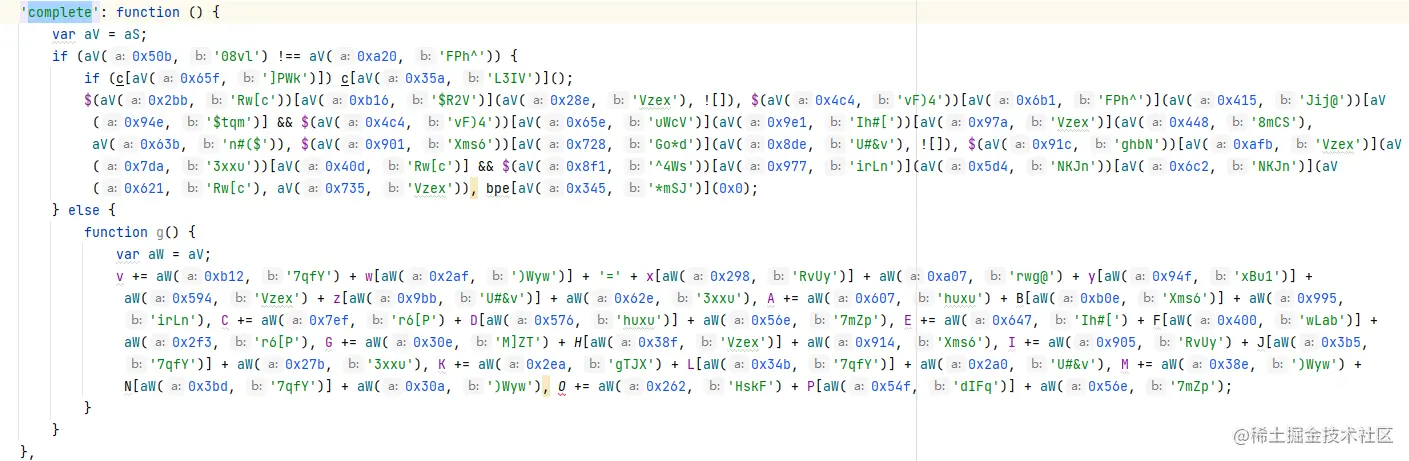Click the hex value 0x50b

(x=159, y=56)
